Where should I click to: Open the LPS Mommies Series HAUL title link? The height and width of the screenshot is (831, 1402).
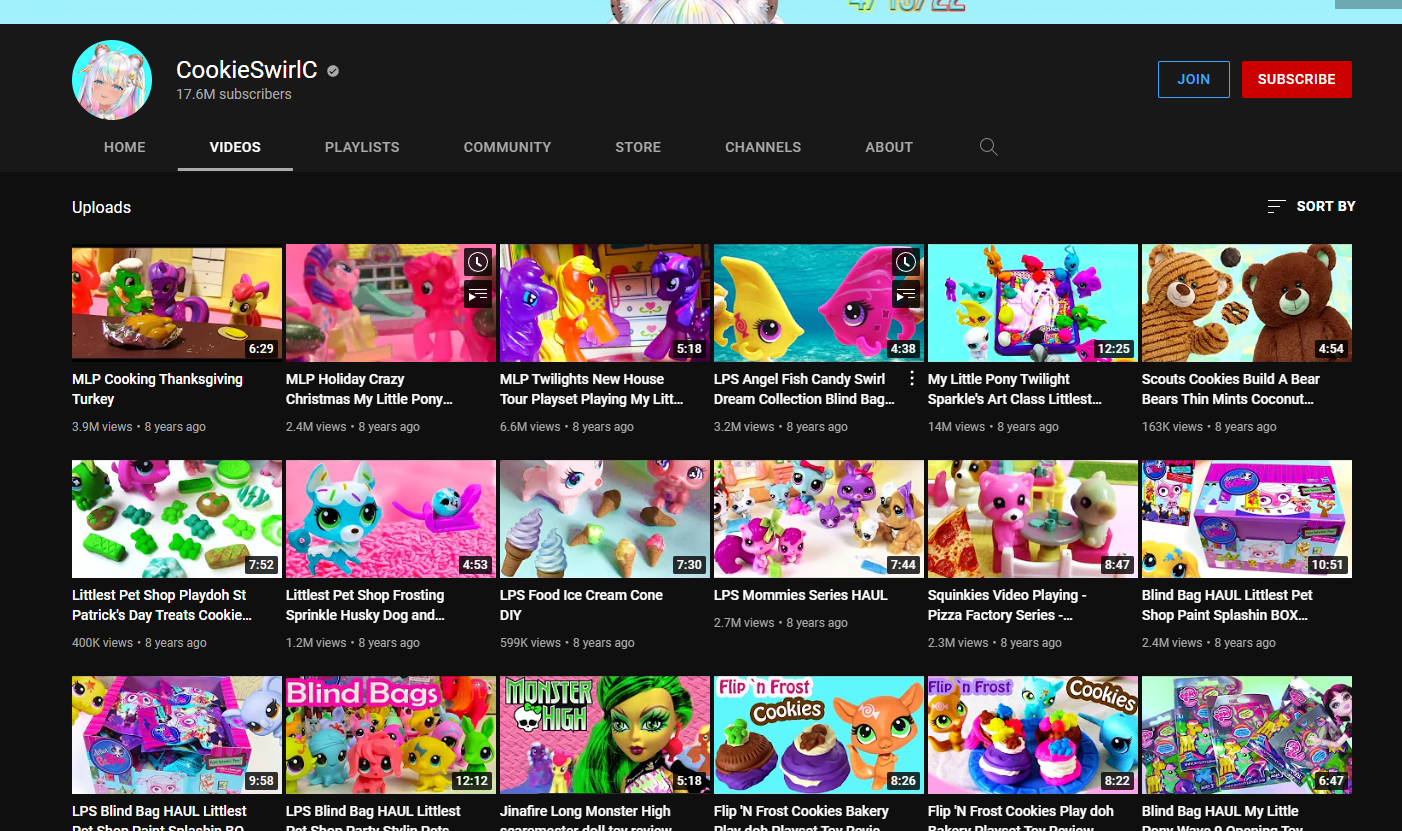point(800,595)
